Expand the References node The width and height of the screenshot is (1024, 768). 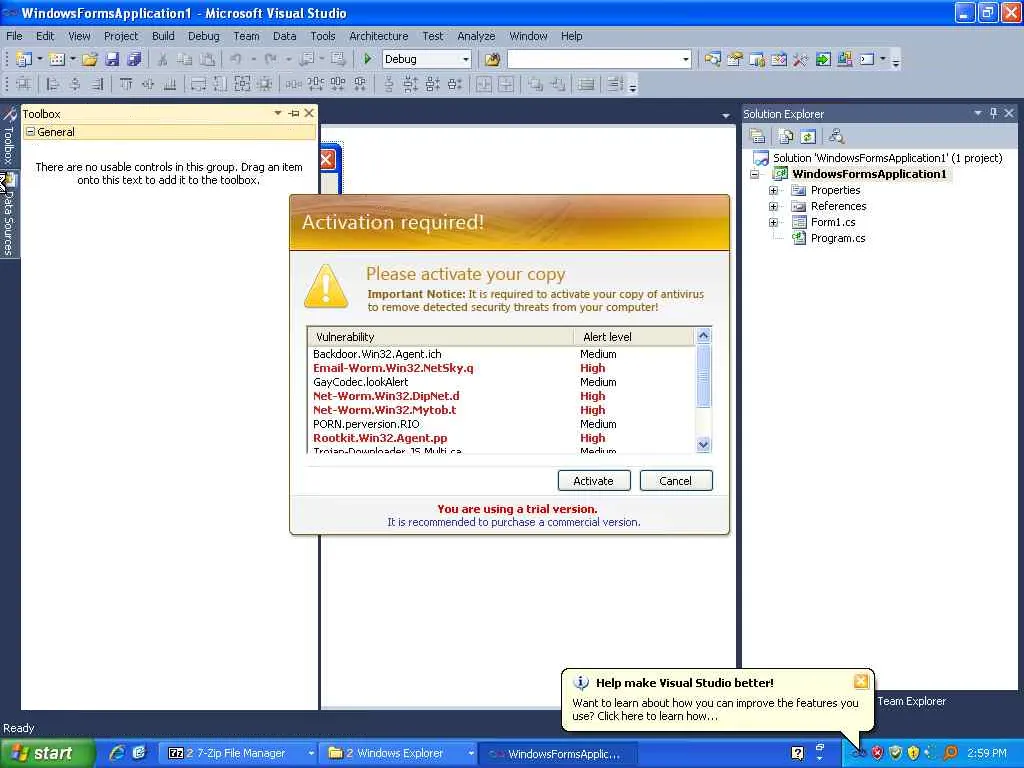coord(773,206)
